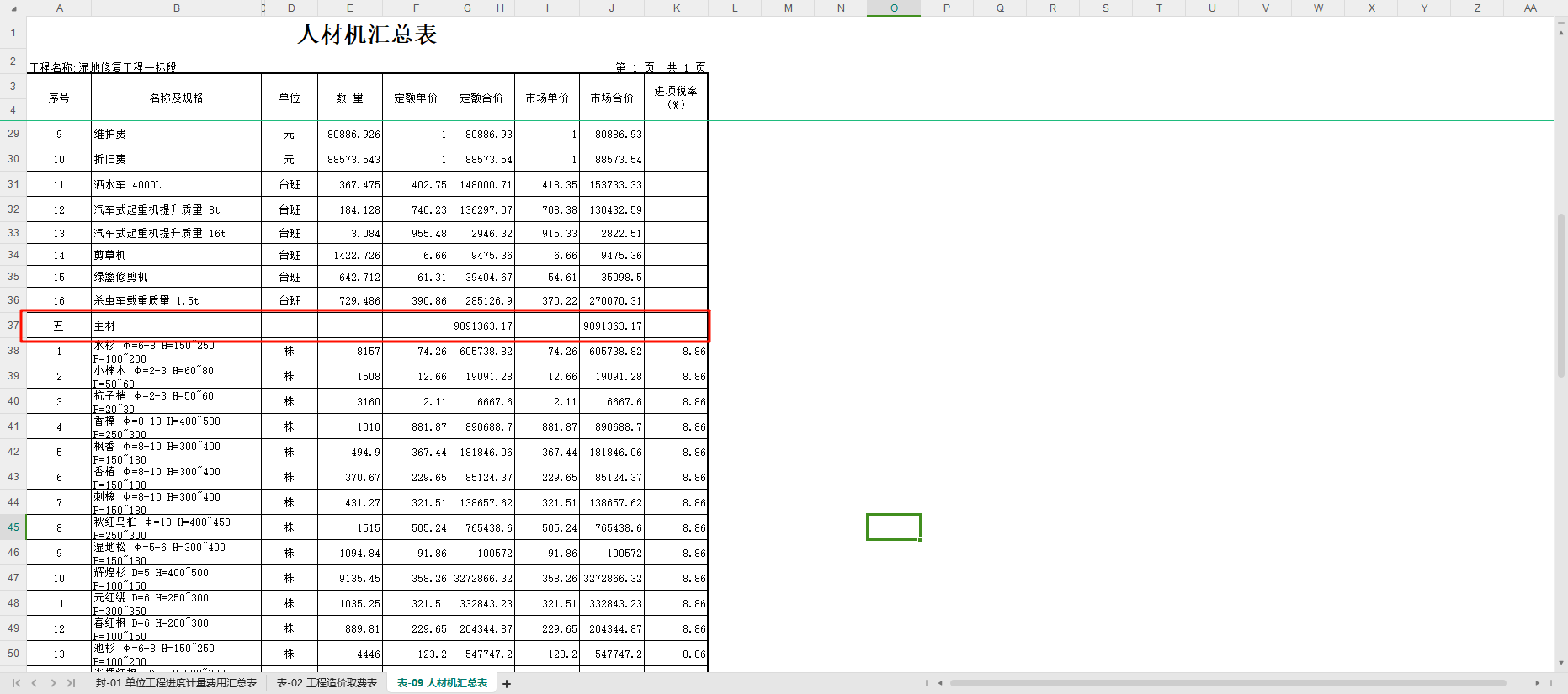Click 定额合价 value 3272866.32

tap(482, 578)
